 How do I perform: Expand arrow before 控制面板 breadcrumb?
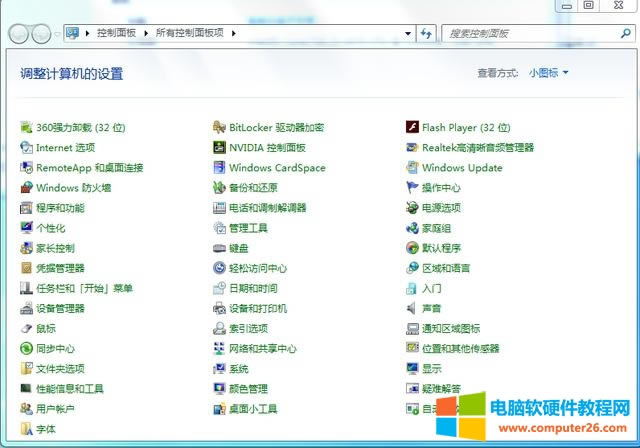click(87, 33)
